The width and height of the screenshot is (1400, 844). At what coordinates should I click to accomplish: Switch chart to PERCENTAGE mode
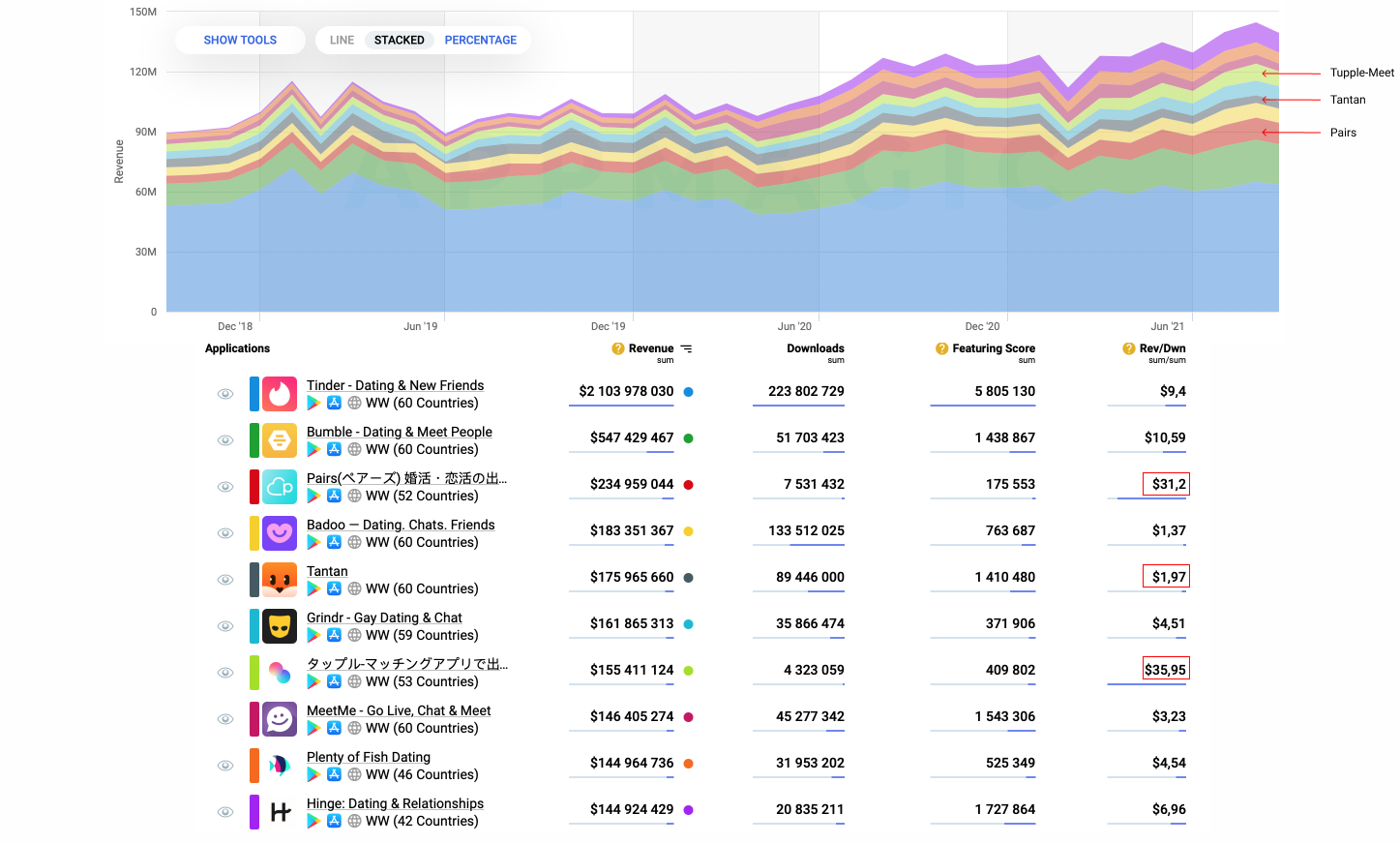click(x=481, y=40)
